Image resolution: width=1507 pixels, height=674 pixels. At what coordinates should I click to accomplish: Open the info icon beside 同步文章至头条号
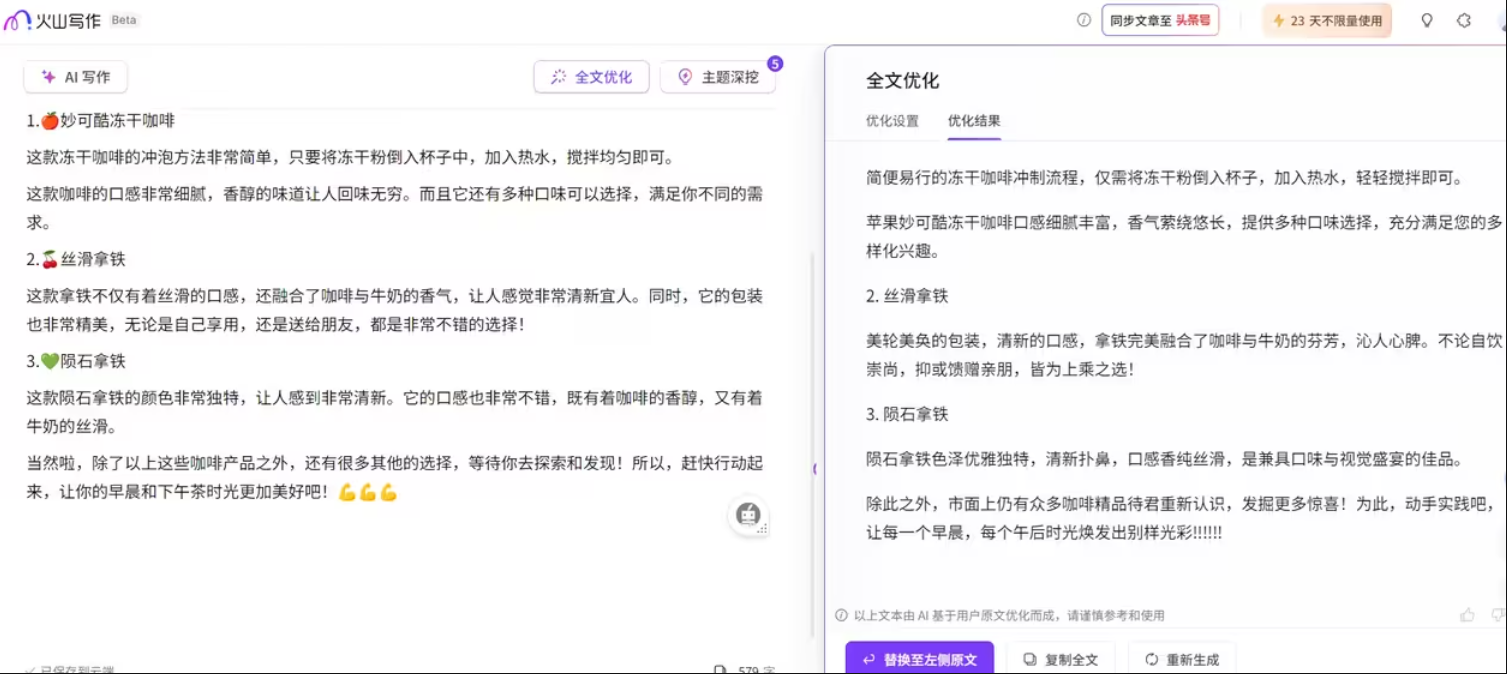tap(1083, 20)
